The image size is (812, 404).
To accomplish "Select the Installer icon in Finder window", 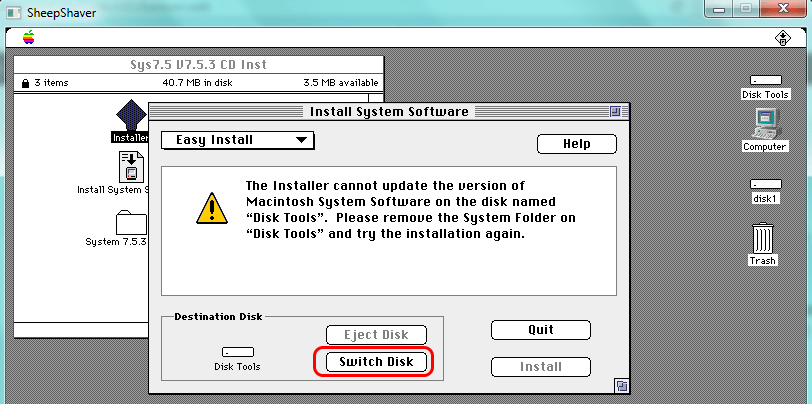I will click(132, 114).
